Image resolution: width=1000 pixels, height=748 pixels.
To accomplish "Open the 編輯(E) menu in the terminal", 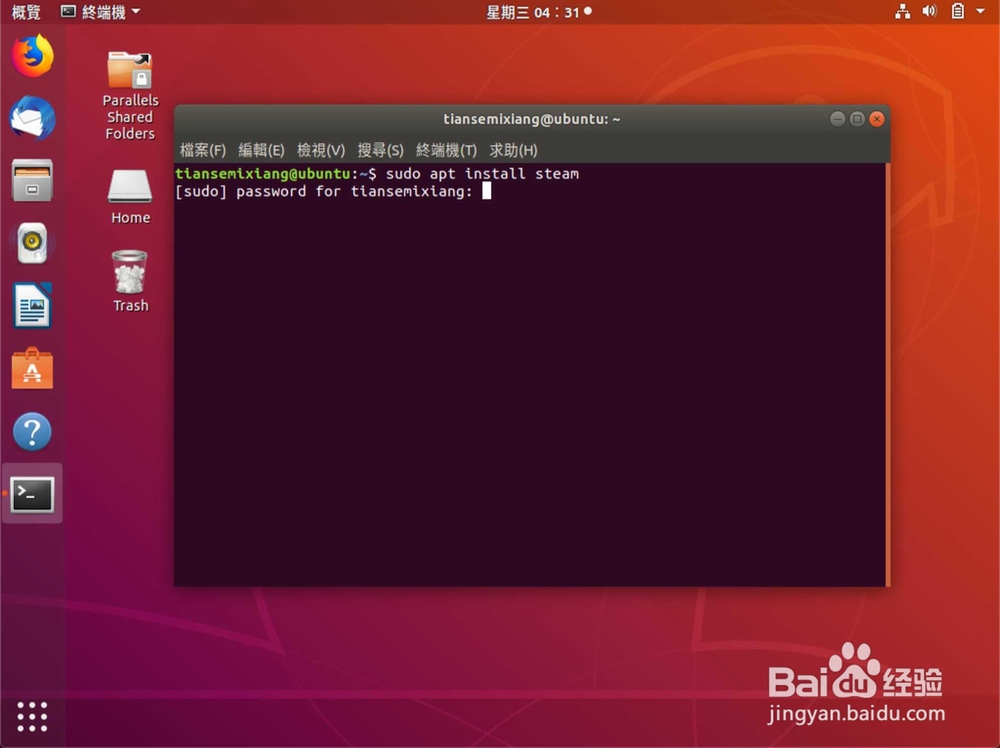I will pos(261,150).
